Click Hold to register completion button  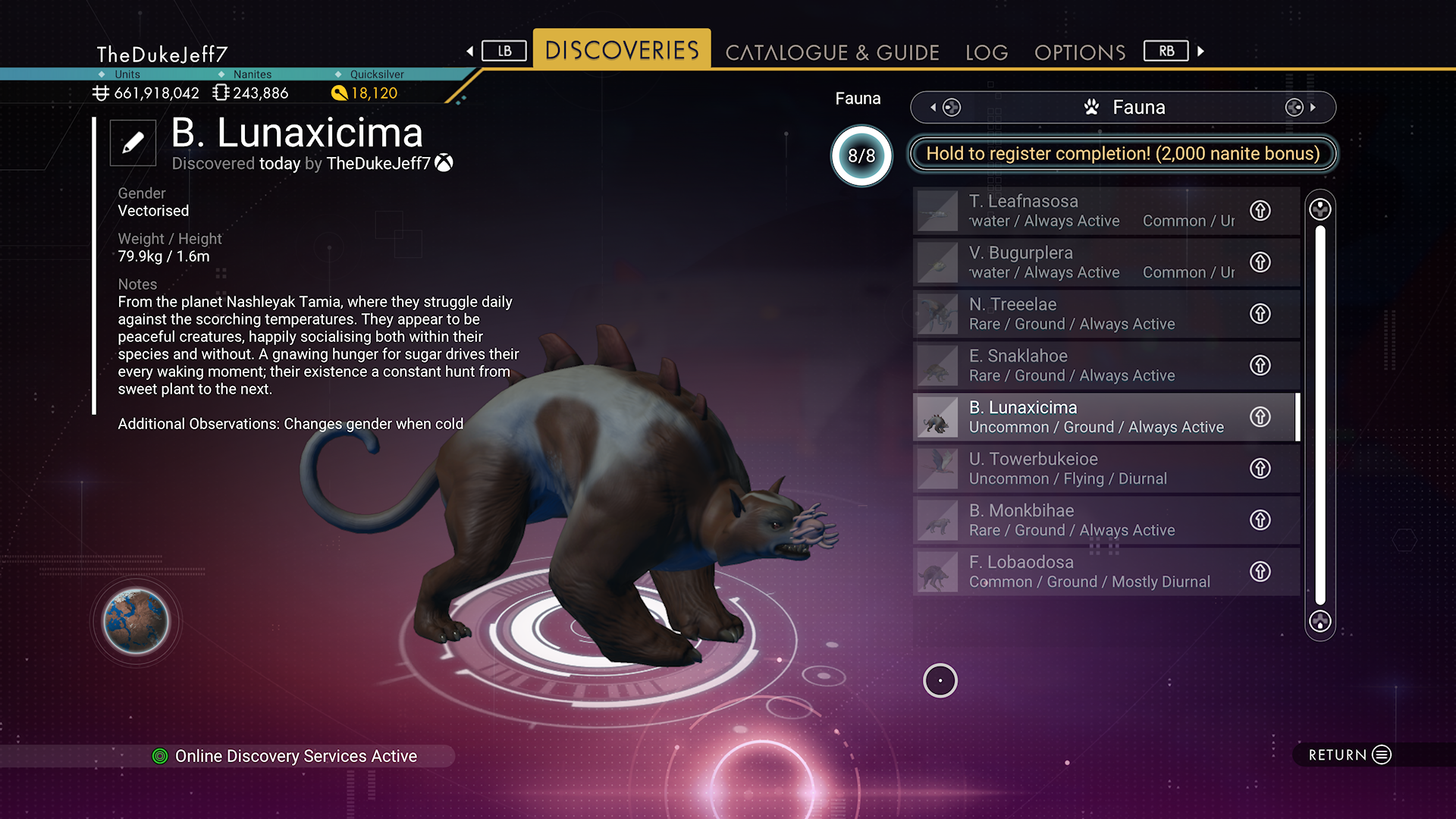[x=1123, y=154]
